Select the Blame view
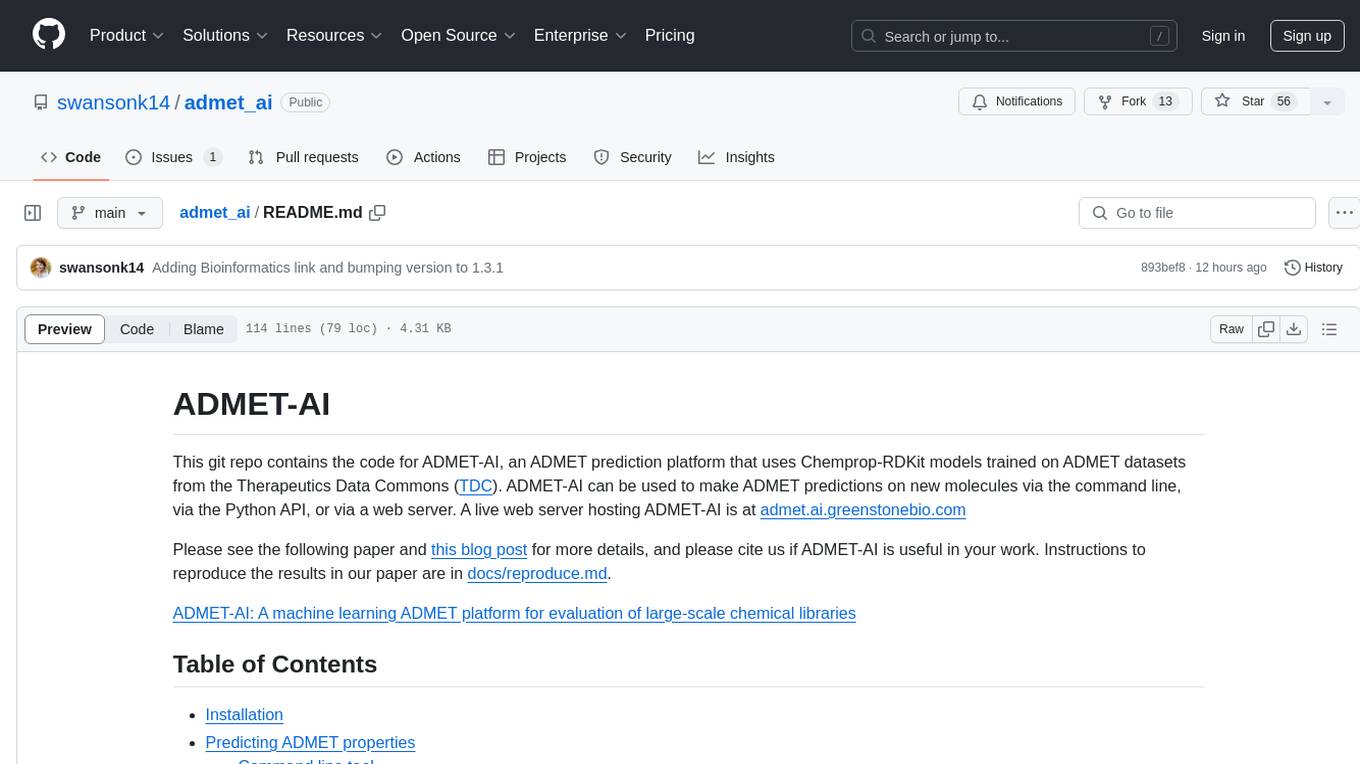Screen dimensions: 1360x764 coord(204,329)
